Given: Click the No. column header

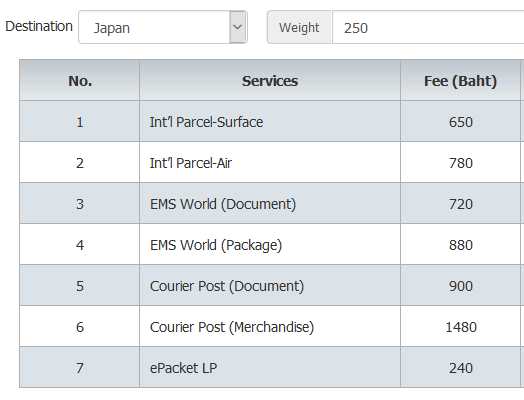Looking at the screenshot, I should tap(80, 81).
